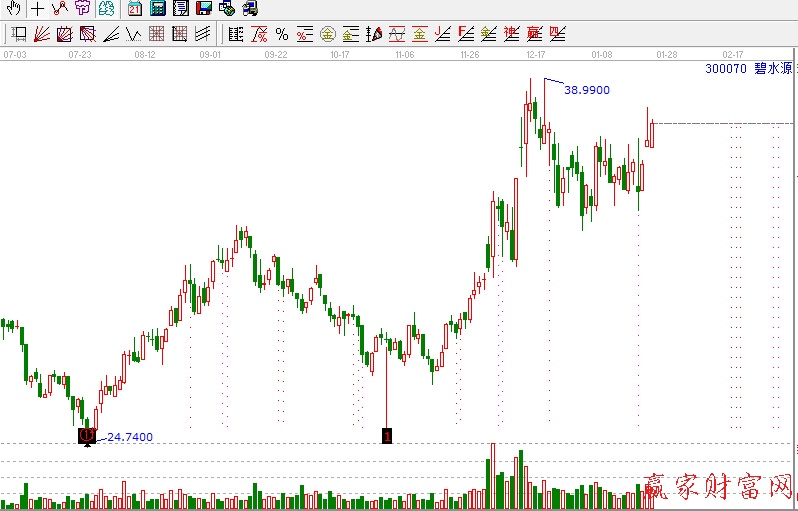Open the calculator tool
The width and height of the screenshot is (798, 511).
(158, 9)
